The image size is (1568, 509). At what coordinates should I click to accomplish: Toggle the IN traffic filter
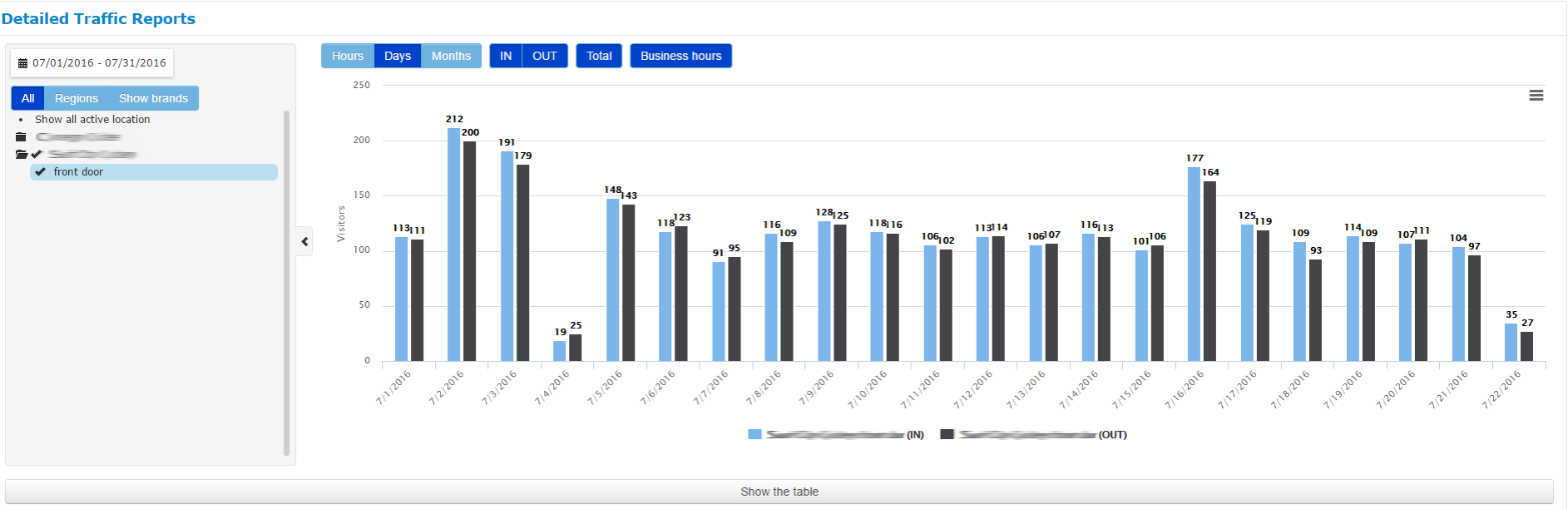(x=506, y=56)
